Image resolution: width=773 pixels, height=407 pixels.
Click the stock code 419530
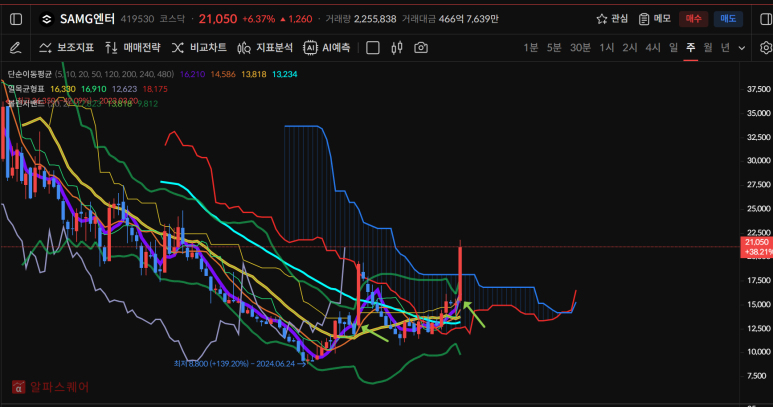[x=138, y=19]
